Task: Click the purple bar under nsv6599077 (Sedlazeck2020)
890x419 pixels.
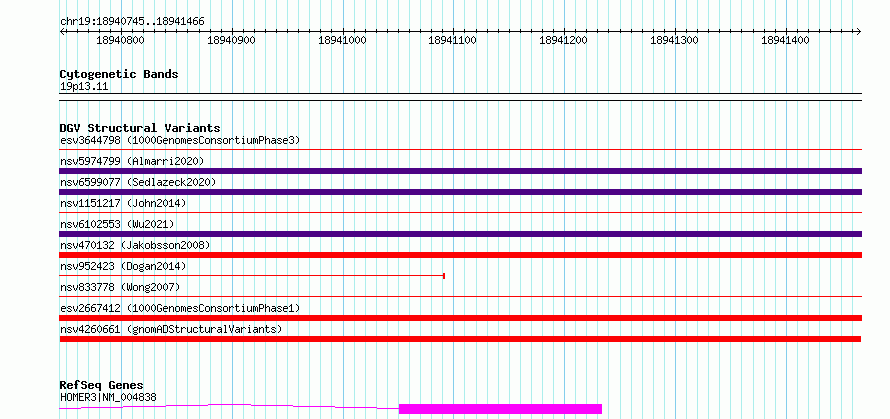Action: click(x=460, y=192)
